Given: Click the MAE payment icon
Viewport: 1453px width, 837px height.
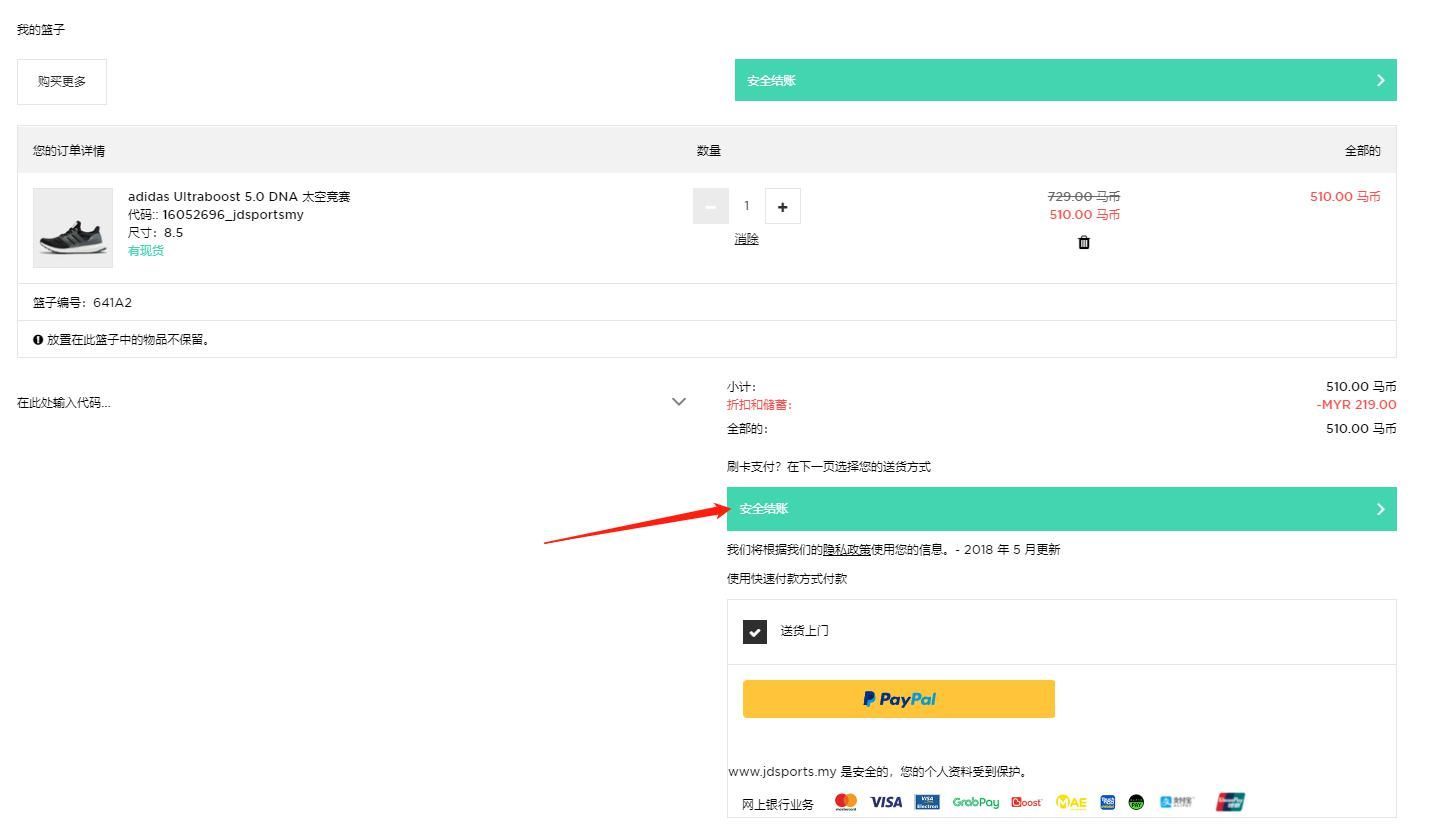Looking at the screenshot, I should point(1071,802).
